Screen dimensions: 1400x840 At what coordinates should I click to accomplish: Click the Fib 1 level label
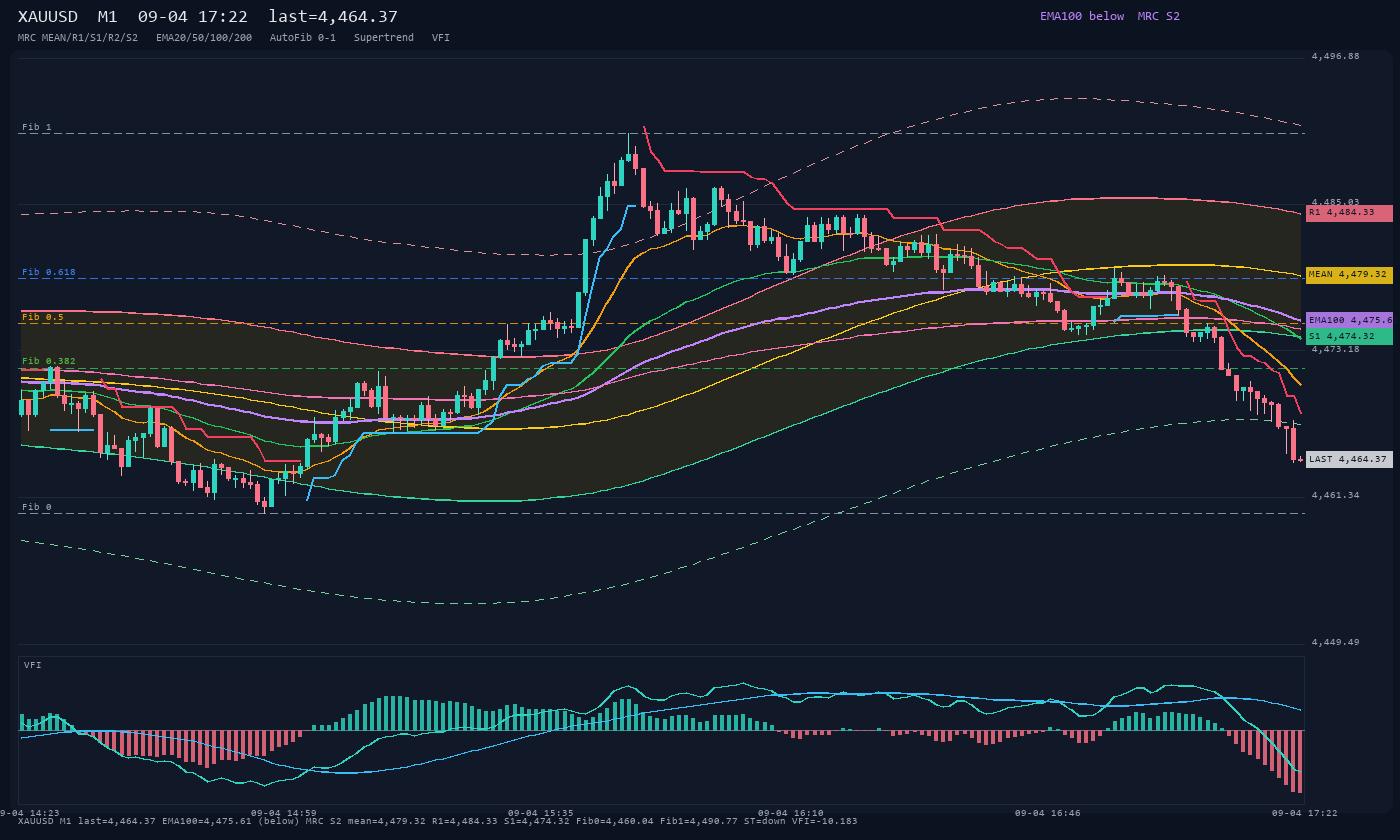[37, 128]
